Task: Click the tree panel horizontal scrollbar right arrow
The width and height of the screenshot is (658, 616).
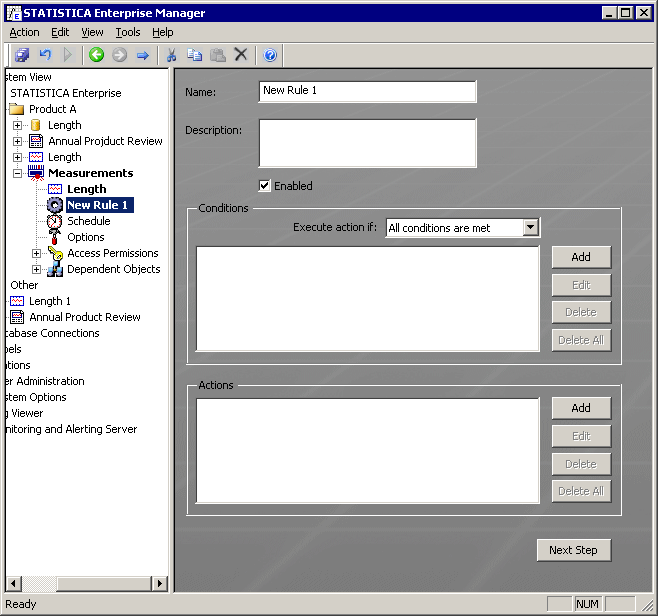Action: [160, 583]
